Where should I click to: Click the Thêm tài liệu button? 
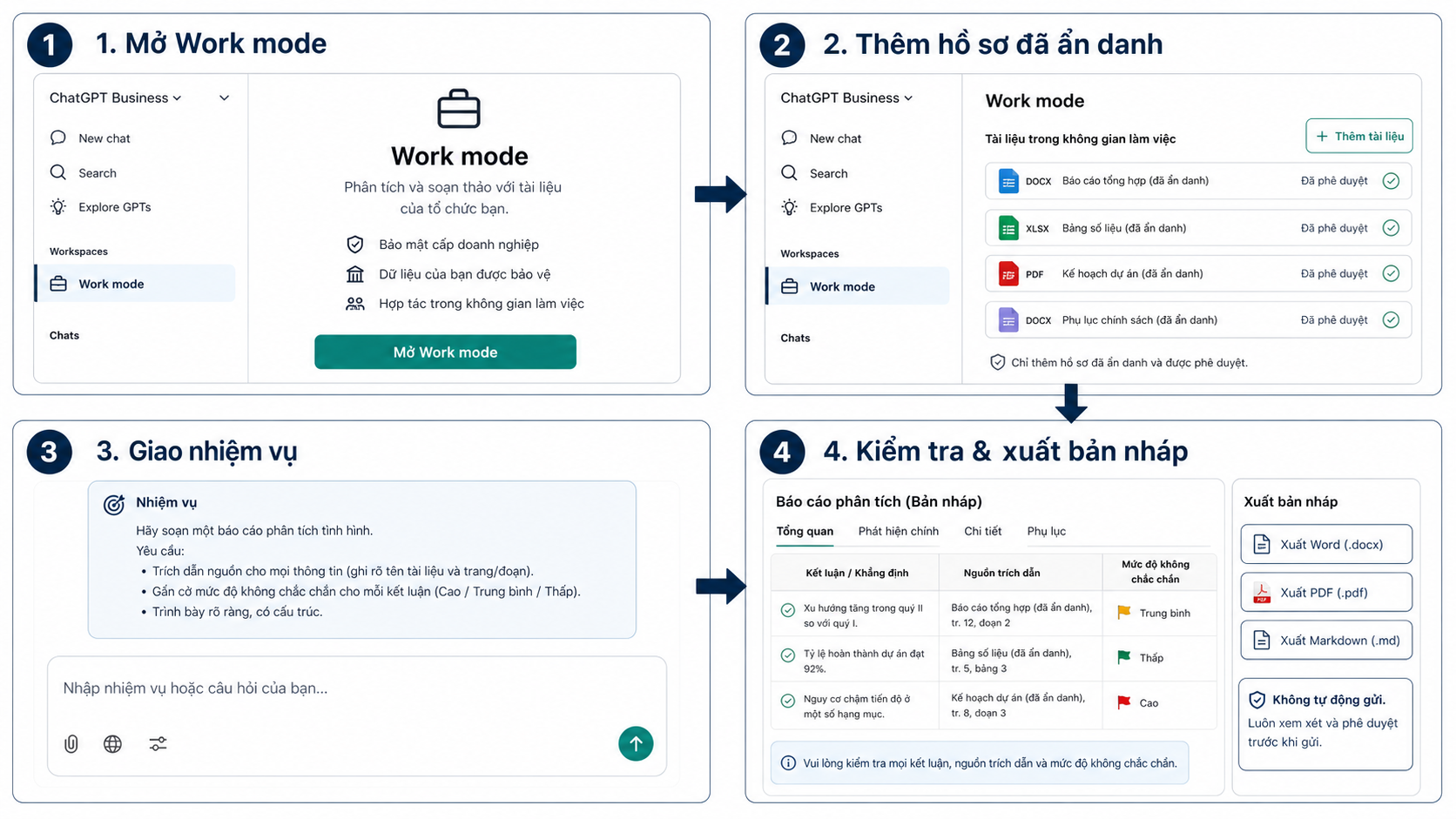(x=1358, y=136)
